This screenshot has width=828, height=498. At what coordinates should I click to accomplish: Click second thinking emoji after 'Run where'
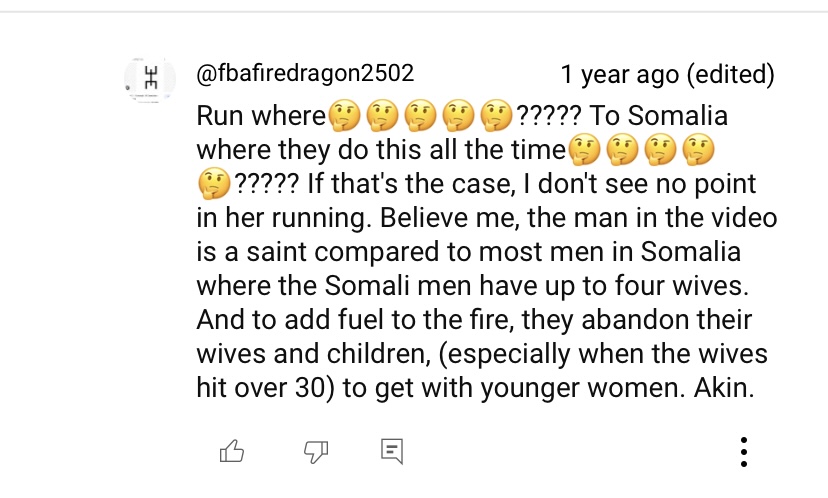point(382,116)
